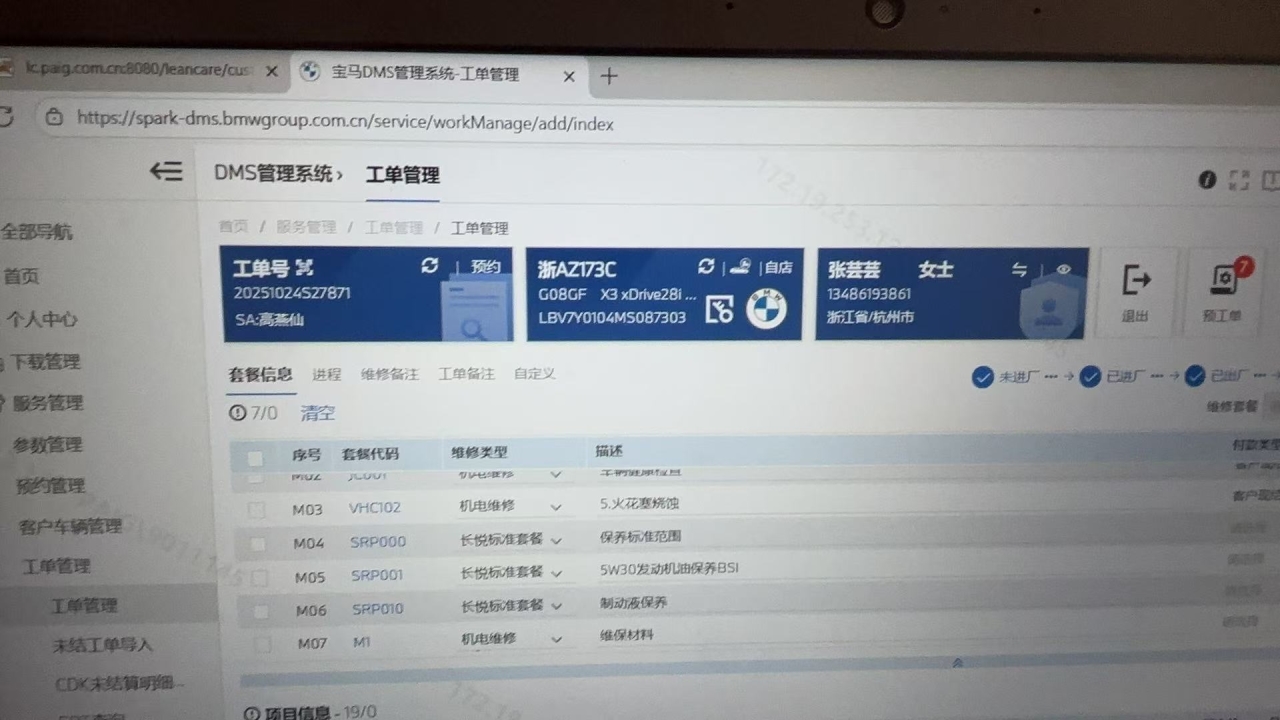Open the 维修类型 dropdown for row M07
This screenshot has height=720, width=1280.
pos(556,640)
